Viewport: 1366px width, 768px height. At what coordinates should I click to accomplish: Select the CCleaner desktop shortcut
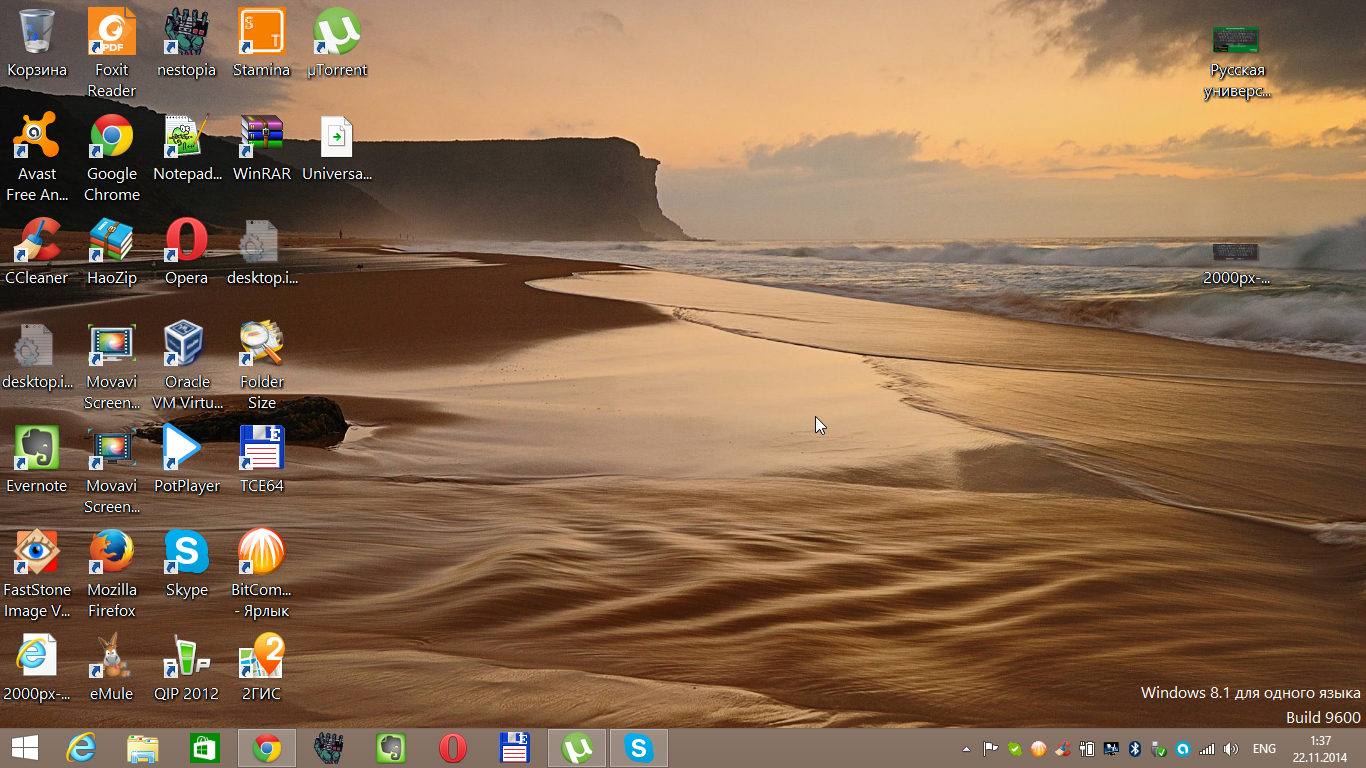[x=37, y=252]
